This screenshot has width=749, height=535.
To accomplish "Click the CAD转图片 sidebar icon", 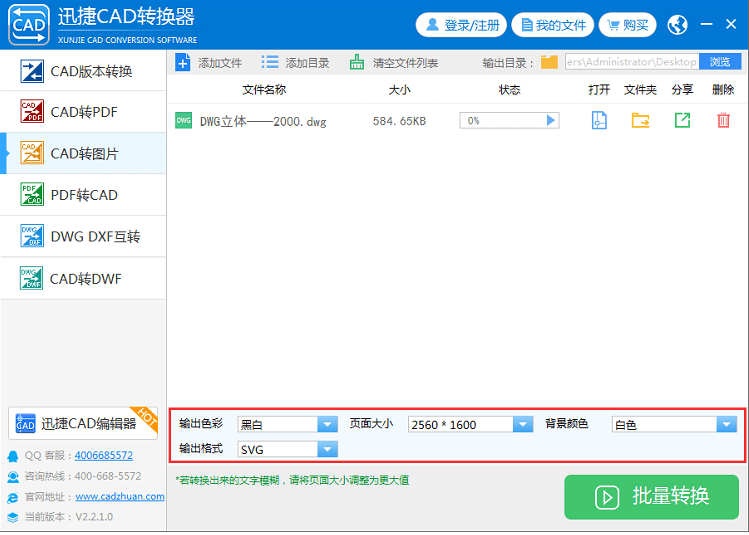I will click(32, 153).
